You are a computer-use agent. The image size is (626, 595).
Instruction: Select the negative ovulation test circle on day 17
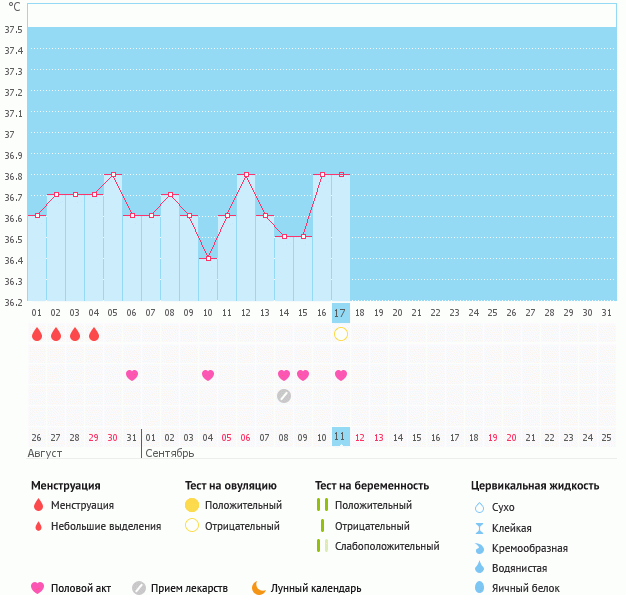pyautogui.click(x=341, y=334)
